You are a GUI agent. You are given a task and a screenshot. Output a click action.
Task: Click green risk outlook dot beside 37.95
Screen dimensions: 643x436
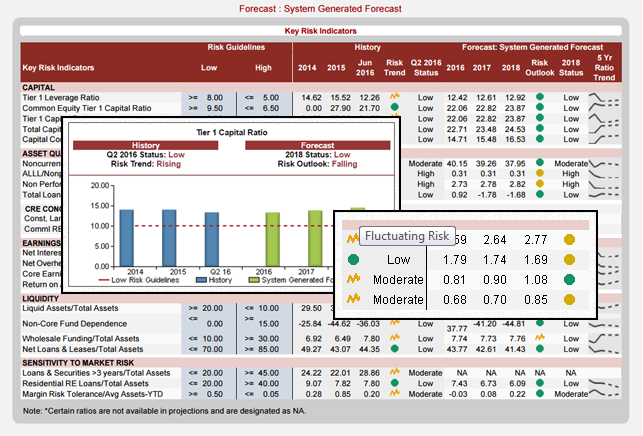pos(540,162)
